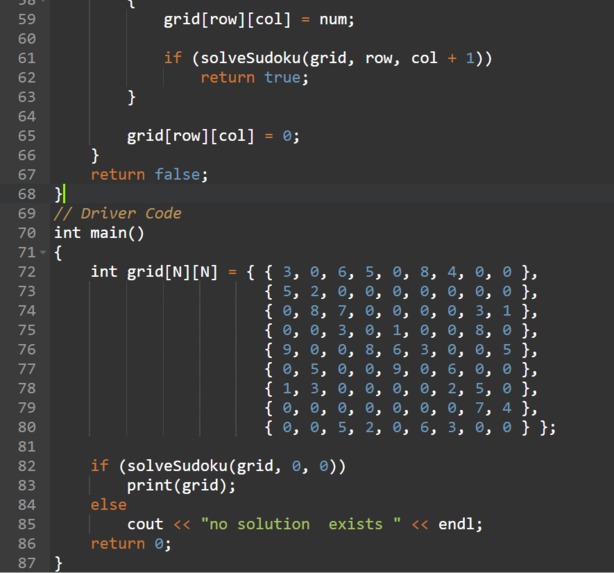The height and width of the screenshot is (573, 614).
Task: Click grid row '9, 0, 0, 8, 6, 3...' on line 76
Action: coord(401,350)
